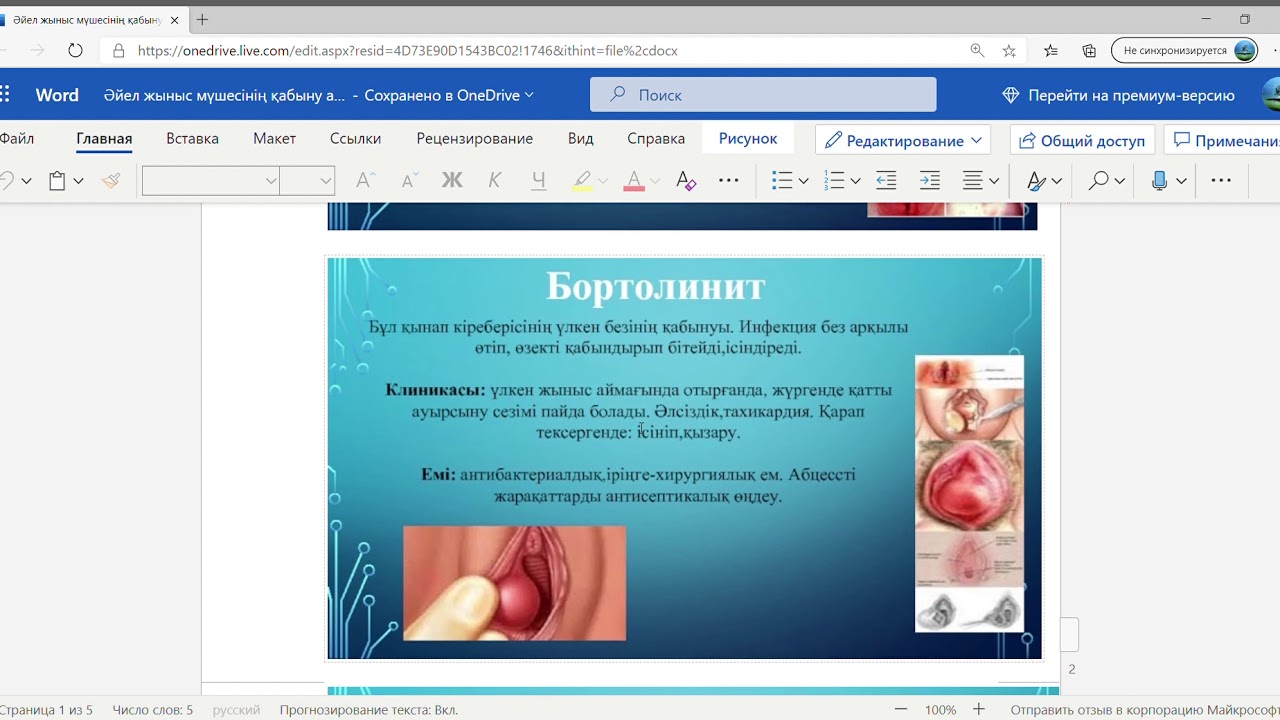Switch to the Главная tab

tap(104, 139)
